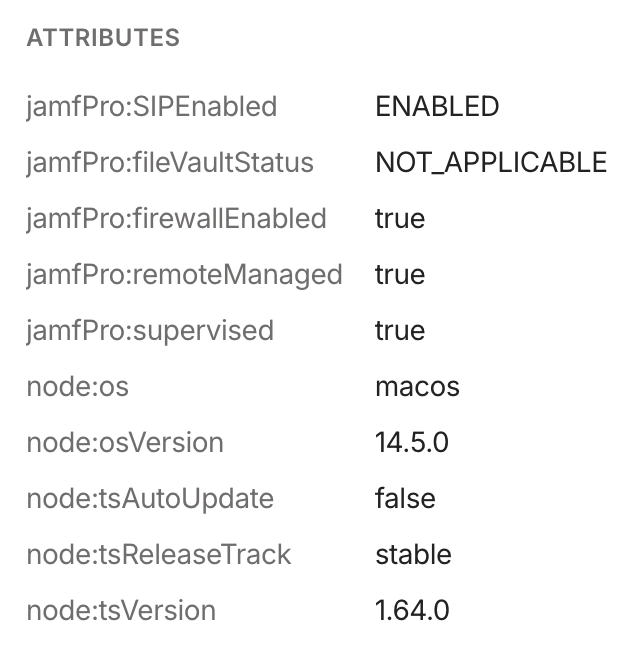
Task: Select the ENABLED value text
Action: 437,106
